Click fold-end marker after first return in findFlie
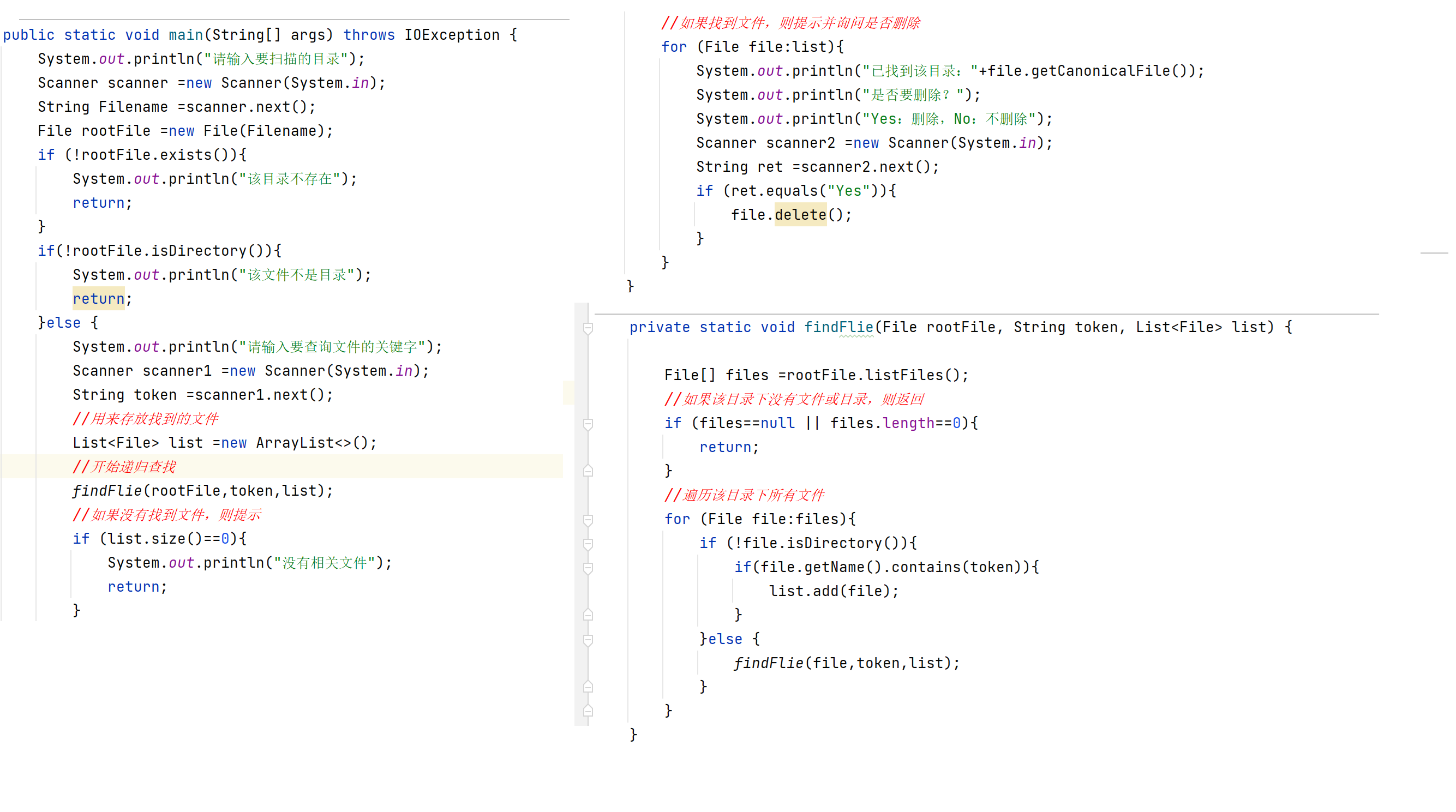1456x812 pixels. tap(588, 471)
